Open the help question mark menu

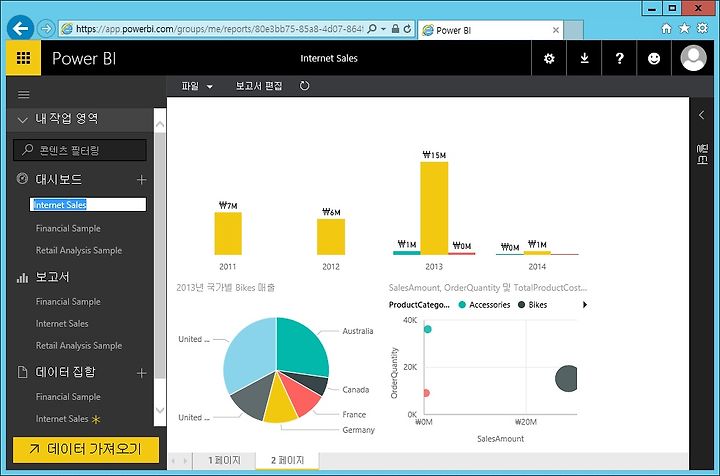[x=619, y=58]
